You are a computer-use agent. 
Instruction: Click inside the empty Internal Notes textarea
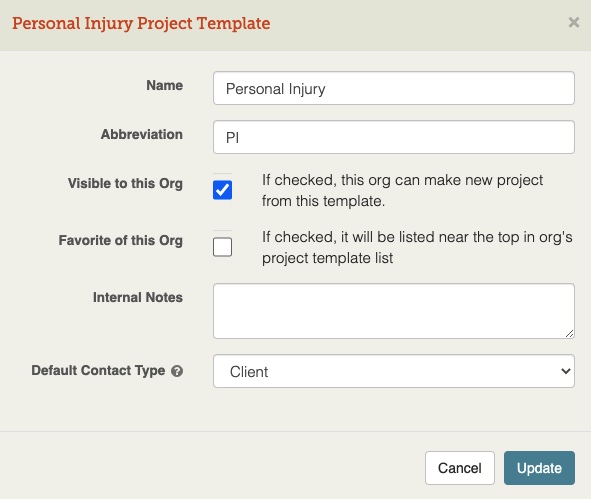(394, 311)
